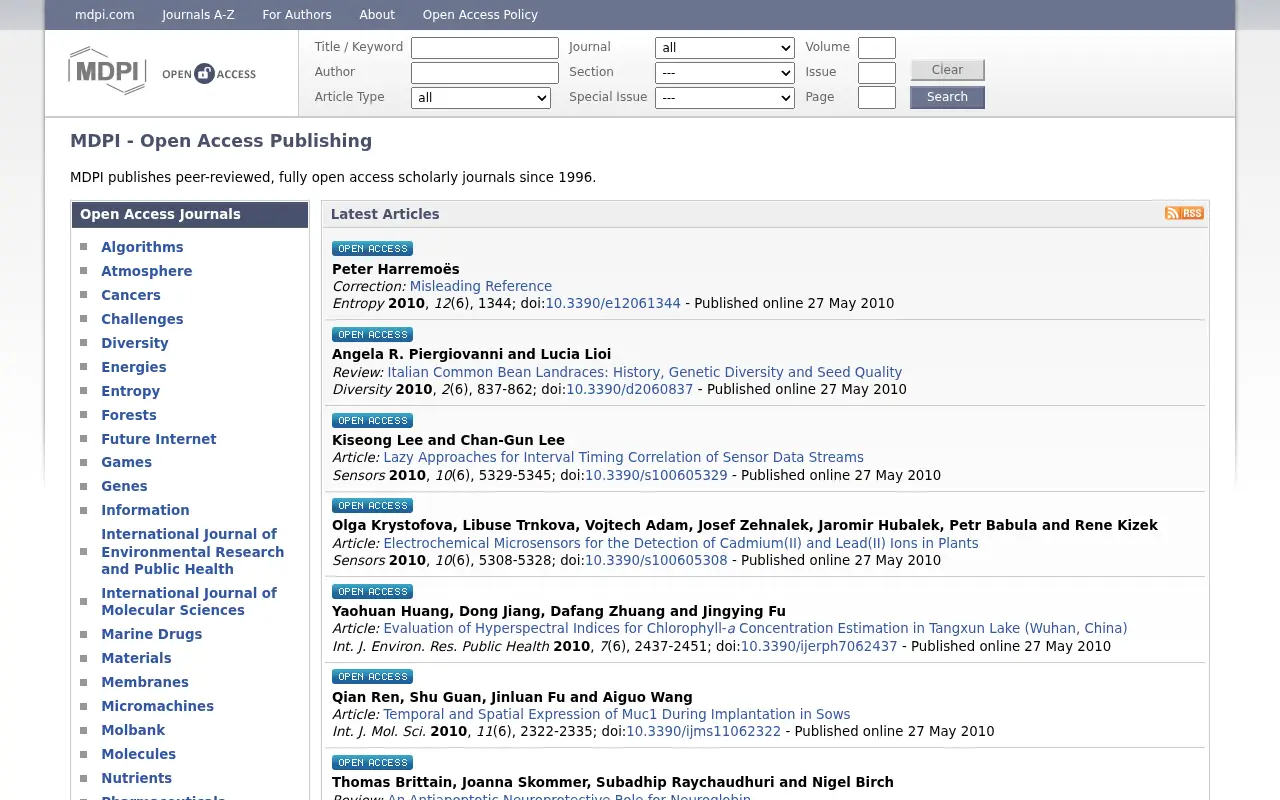Open the Forests journal link

129,415
